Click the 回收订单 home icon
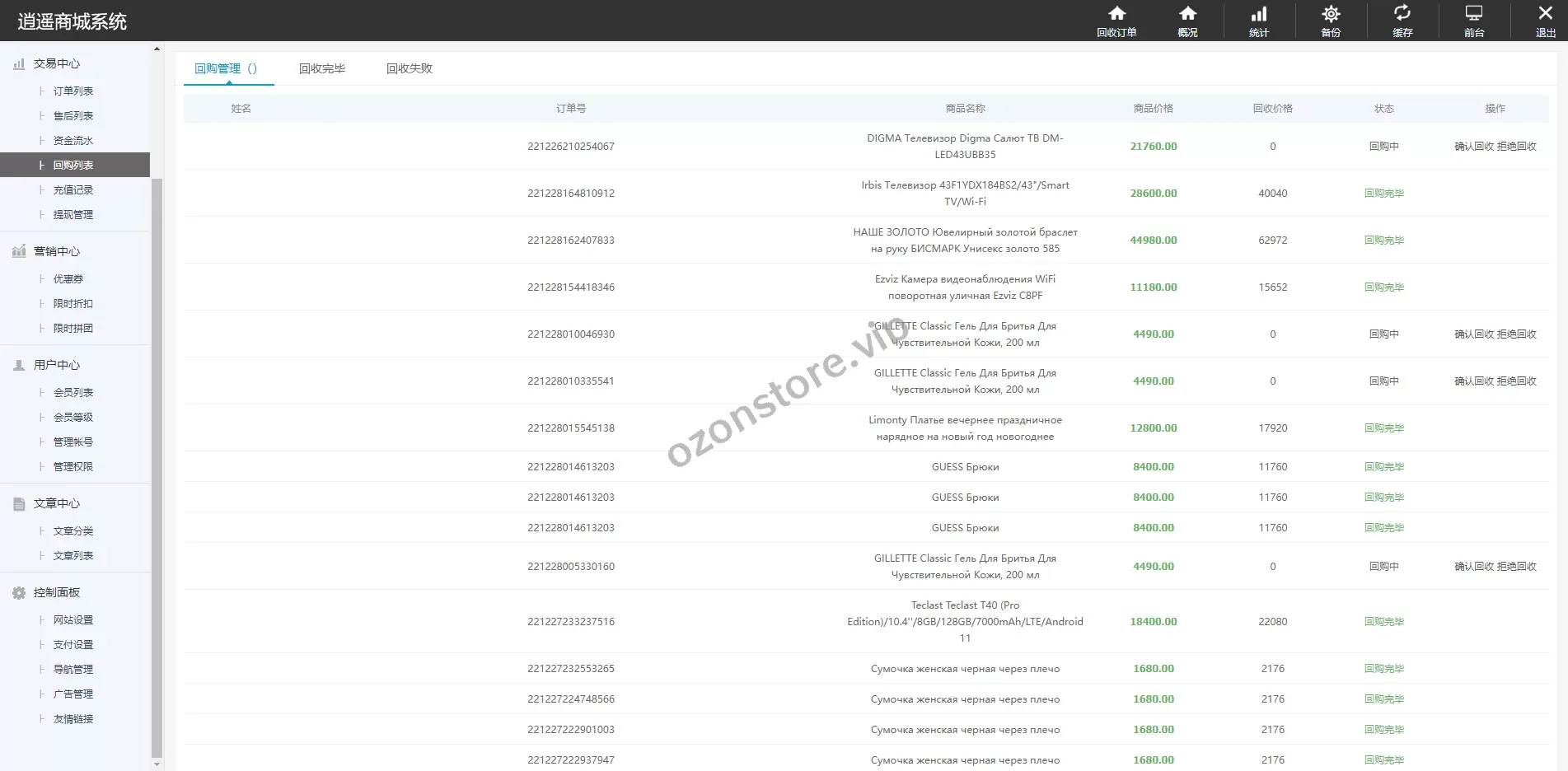 [x=1116, y=14]
